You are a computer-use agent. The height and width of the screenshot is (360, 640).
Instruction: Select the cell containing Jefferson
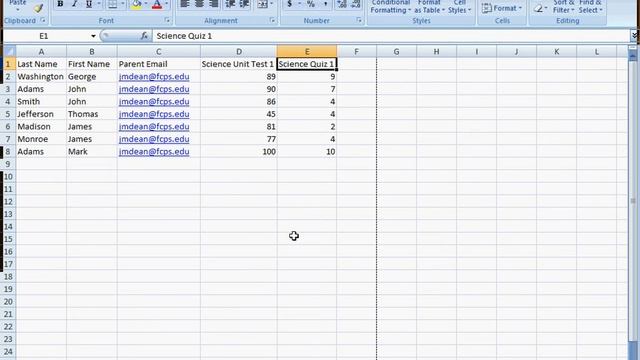point(41,114)
